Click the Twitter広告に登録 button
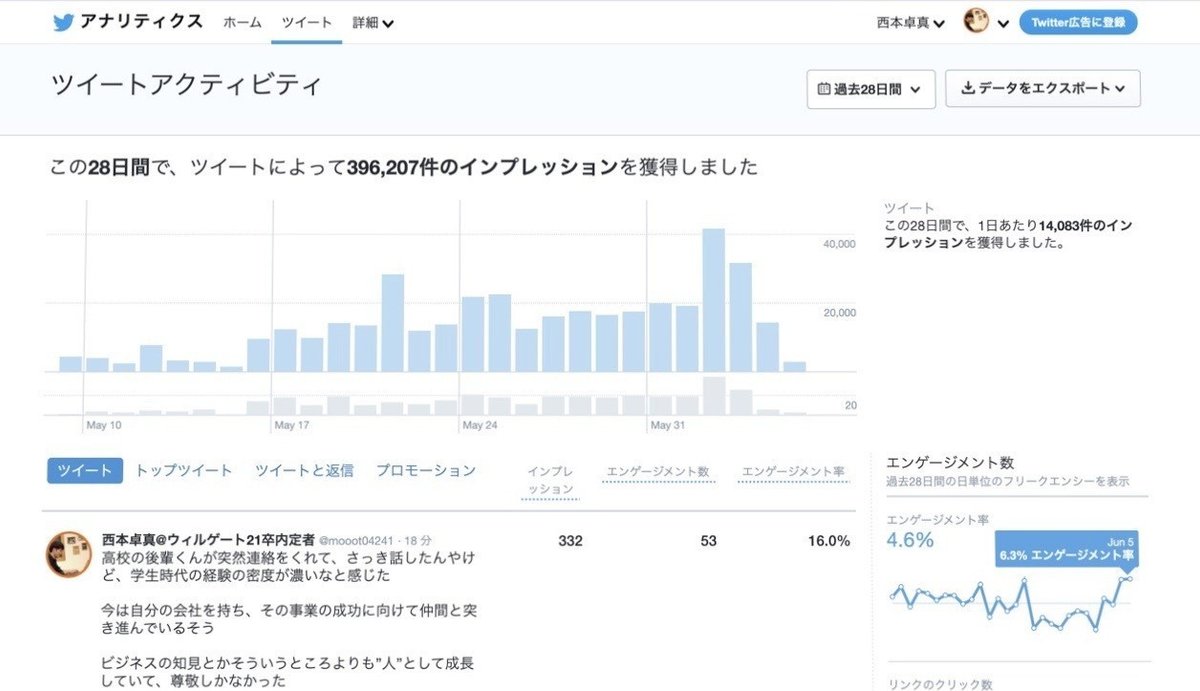Screen dimensions: 1200x691 pyautogui.click(x=1079, y=21)
